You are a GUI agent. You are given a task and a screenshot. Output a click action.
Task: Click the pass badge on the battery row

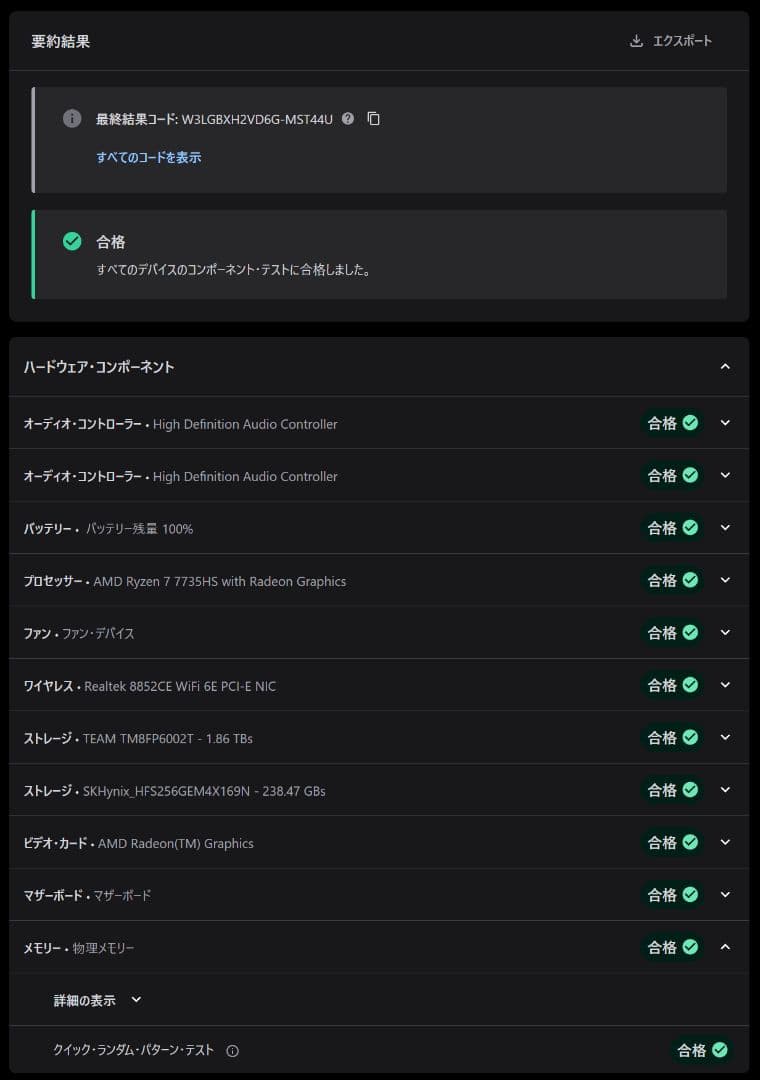pyautogui.click(x=672, y=528)
